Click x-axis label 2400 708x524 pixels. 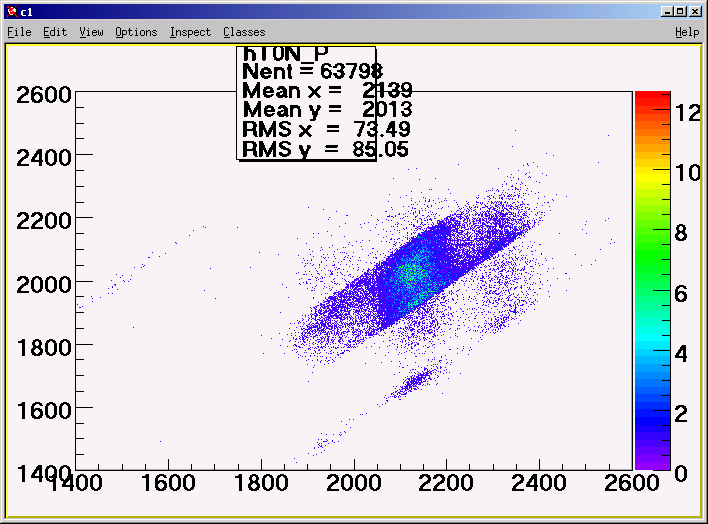pyautogui.click(x=539, y=483)
